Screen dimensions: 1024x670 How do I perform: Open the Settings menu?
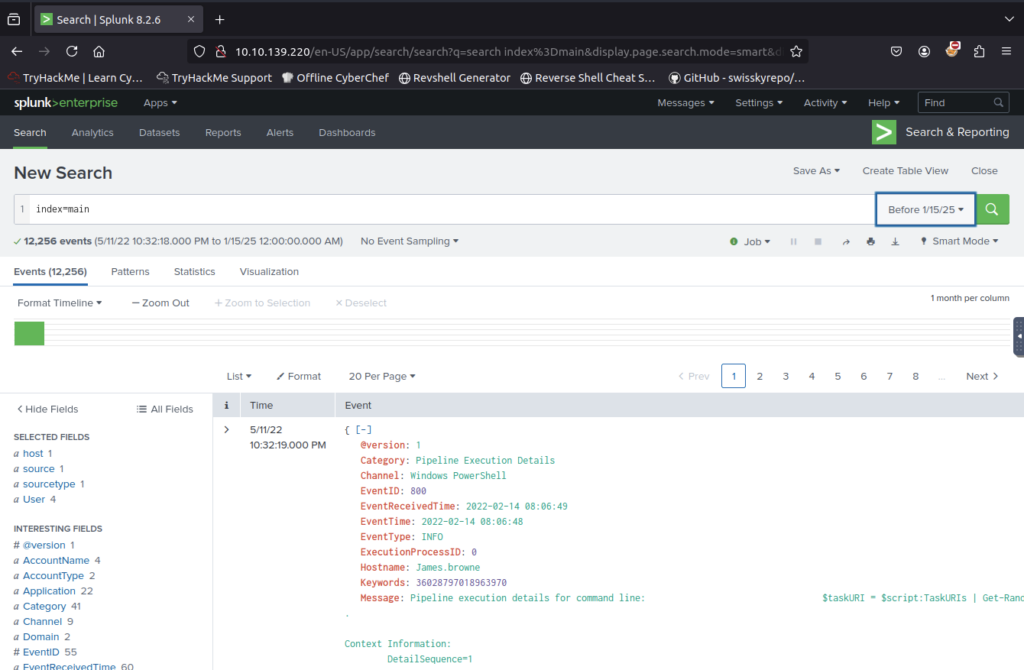[x=759, y=103]
